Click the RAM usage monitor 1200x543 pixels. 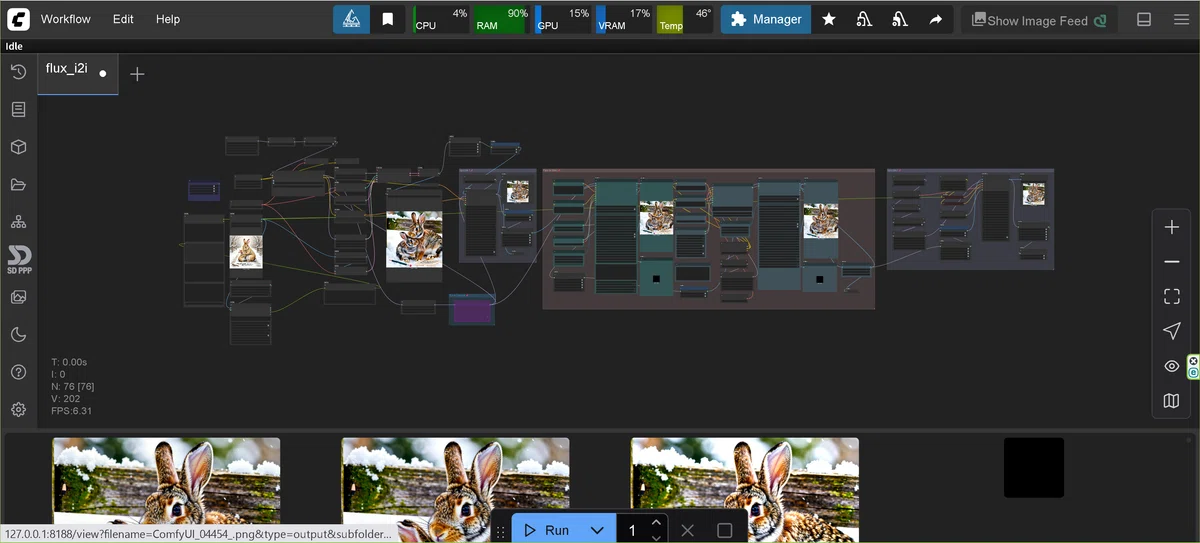pyautogui.click(x=502, y=19)
